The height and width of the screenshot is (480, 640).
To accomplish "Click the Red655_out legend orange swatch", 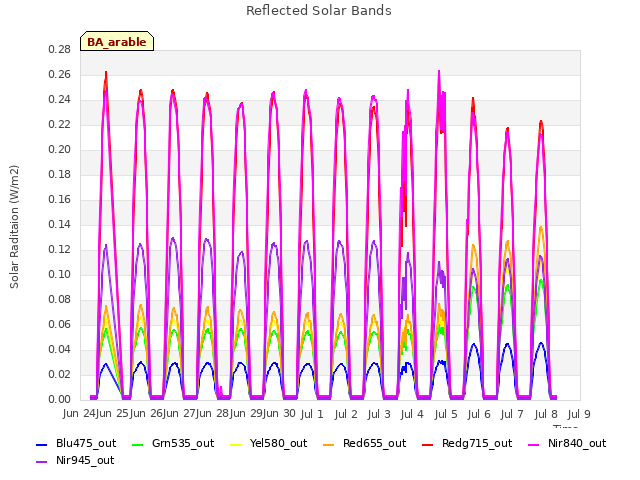I will tap(329, 444).
